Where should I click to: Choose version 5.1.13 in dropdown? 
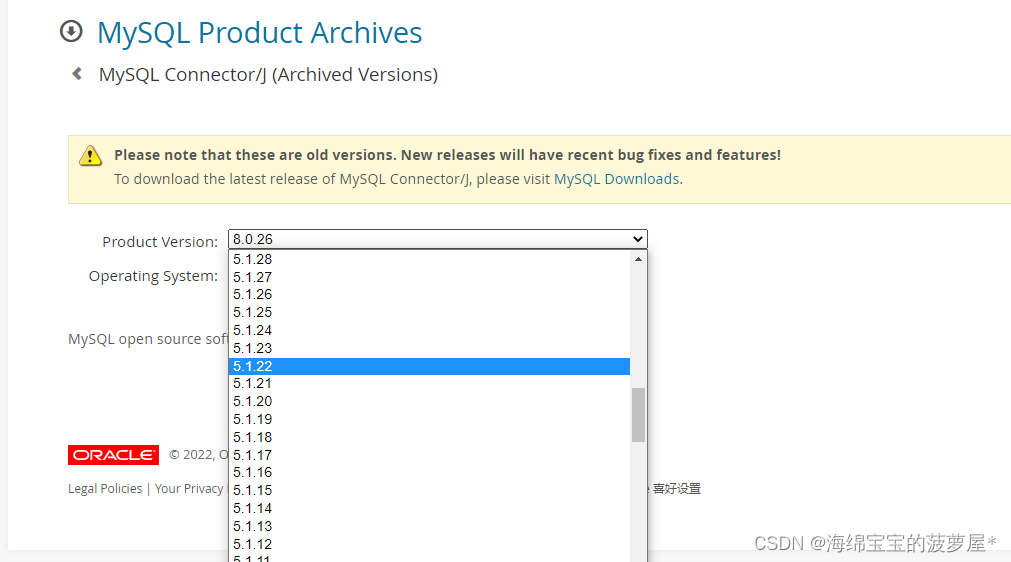point(429,527)
